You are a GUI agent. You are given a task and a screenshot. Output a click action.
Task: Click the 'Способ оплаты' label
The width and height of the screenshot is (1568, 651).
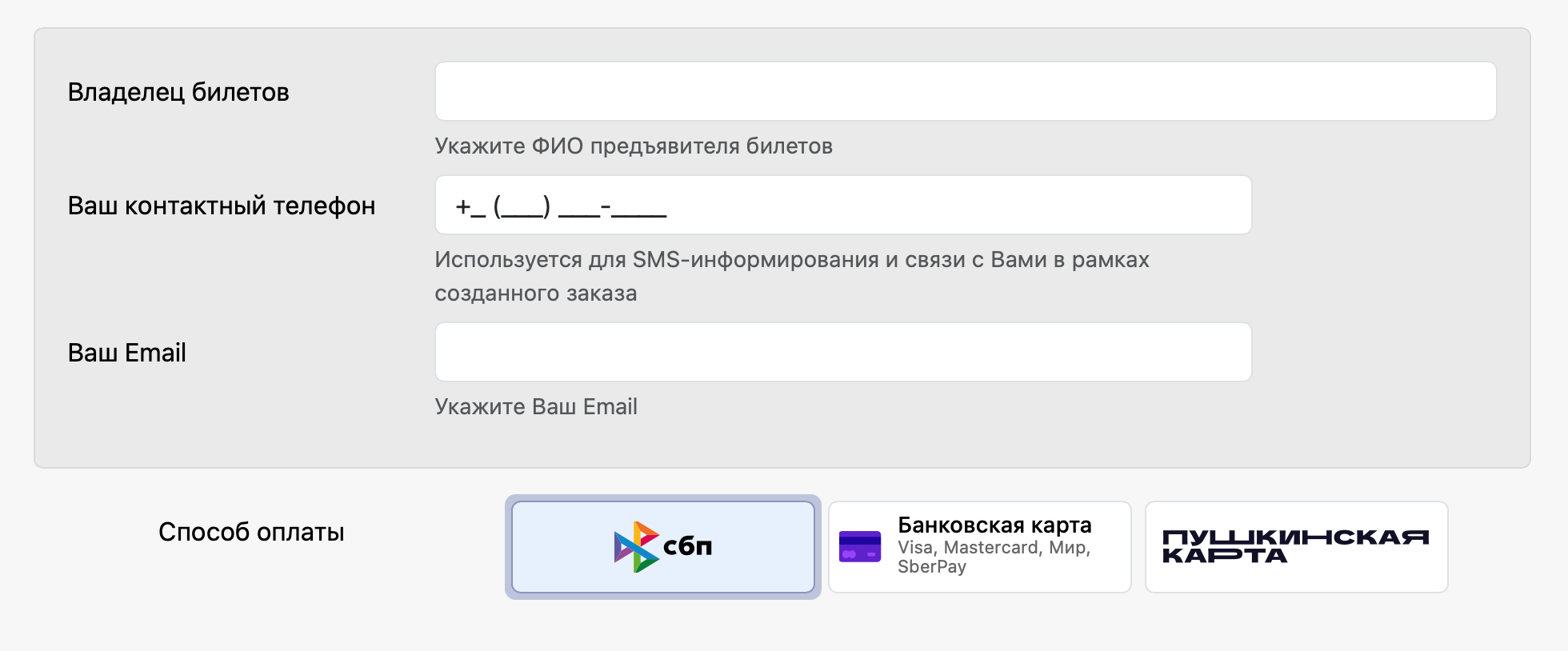[x=251, y=532]
